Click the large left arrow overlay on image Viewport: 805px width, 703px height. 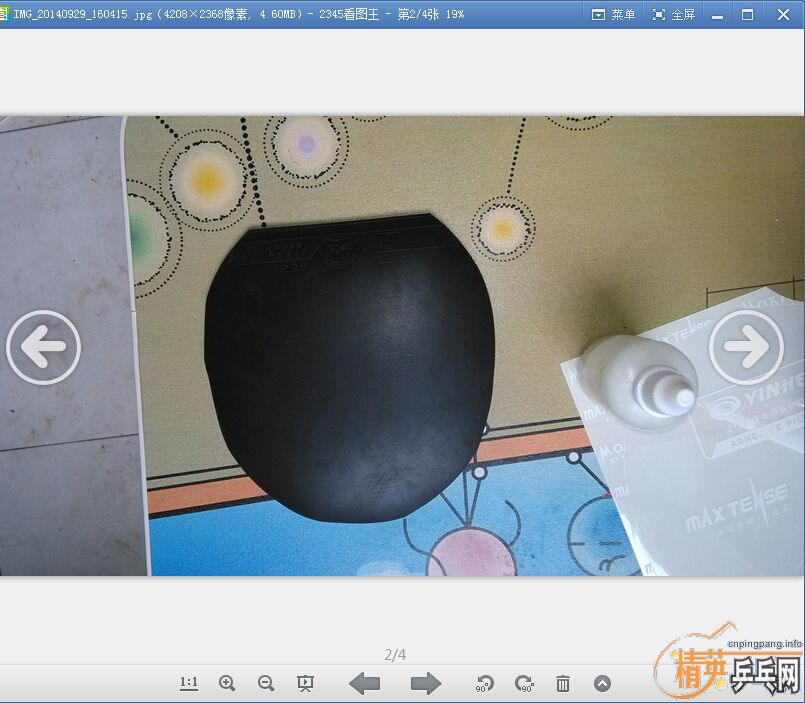(x=43, y=347)
